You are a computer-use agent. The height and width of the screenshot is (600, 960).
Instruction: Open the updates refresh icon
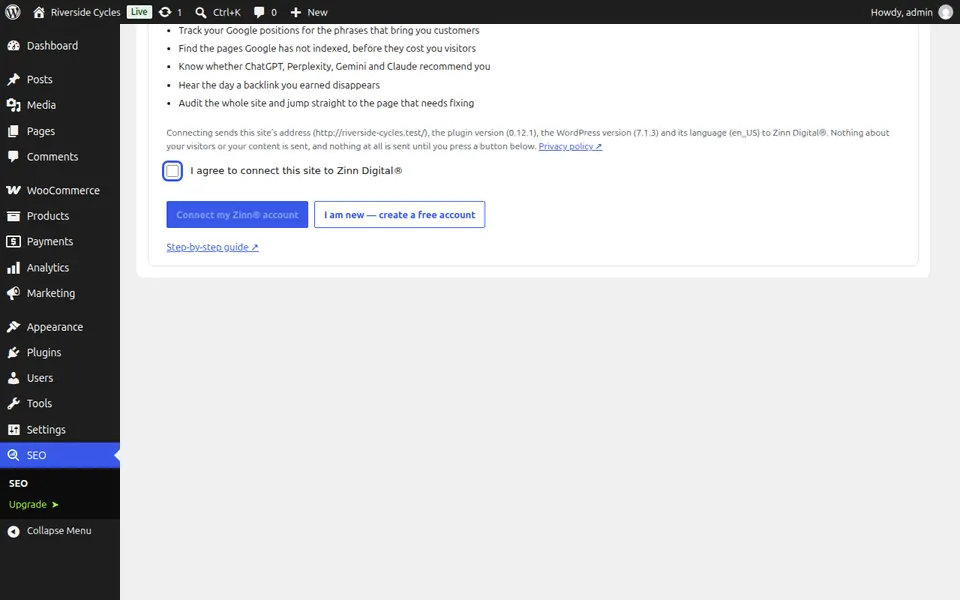click(165, 12)
